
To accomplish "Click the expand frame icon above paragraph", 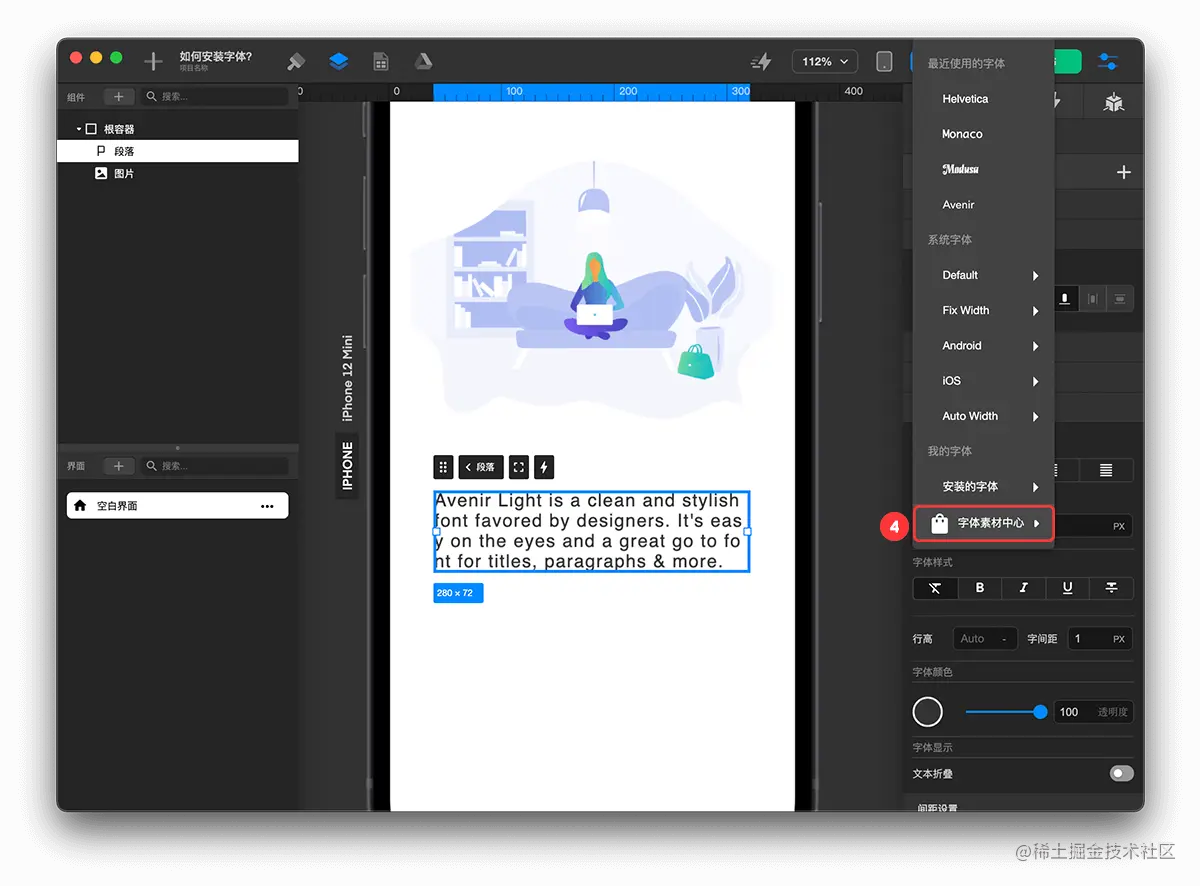I will [x=518, y=467].
